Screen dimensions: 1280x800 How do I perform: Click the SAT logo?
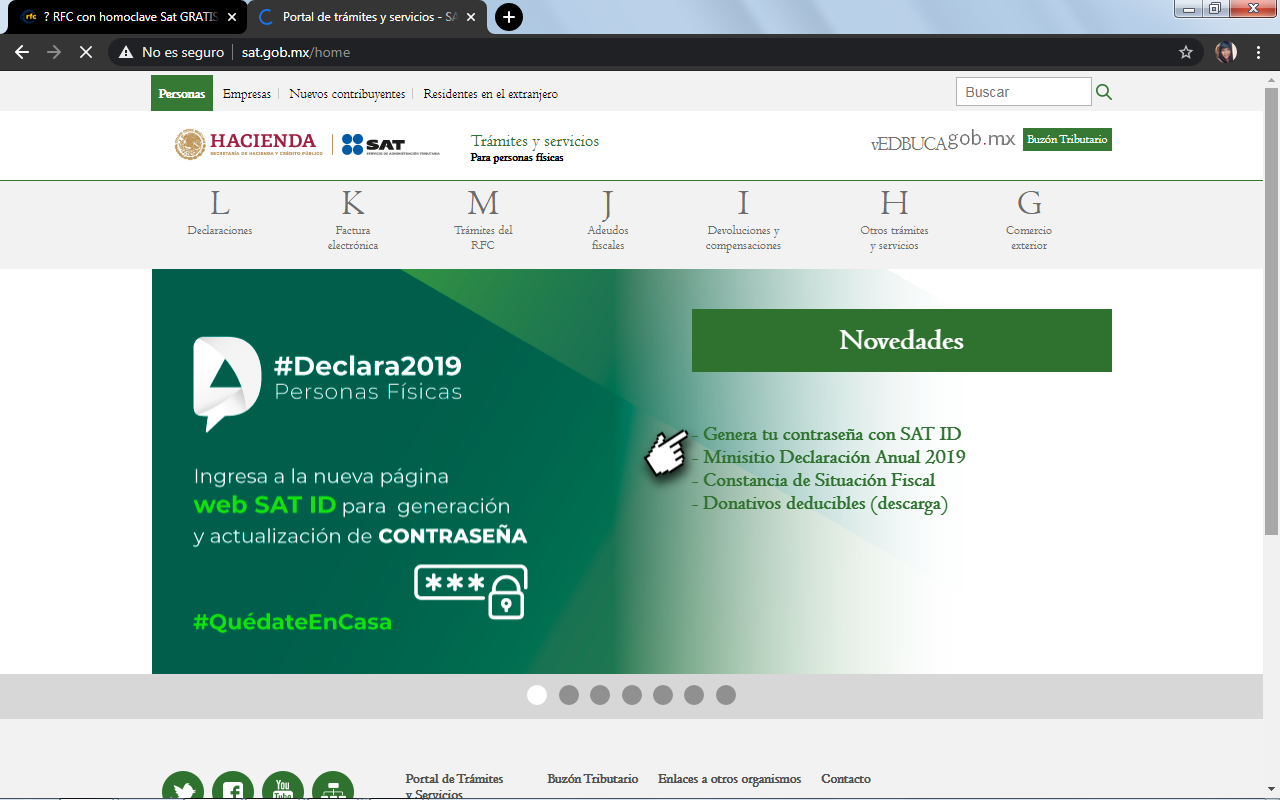[x=390, y=145]
